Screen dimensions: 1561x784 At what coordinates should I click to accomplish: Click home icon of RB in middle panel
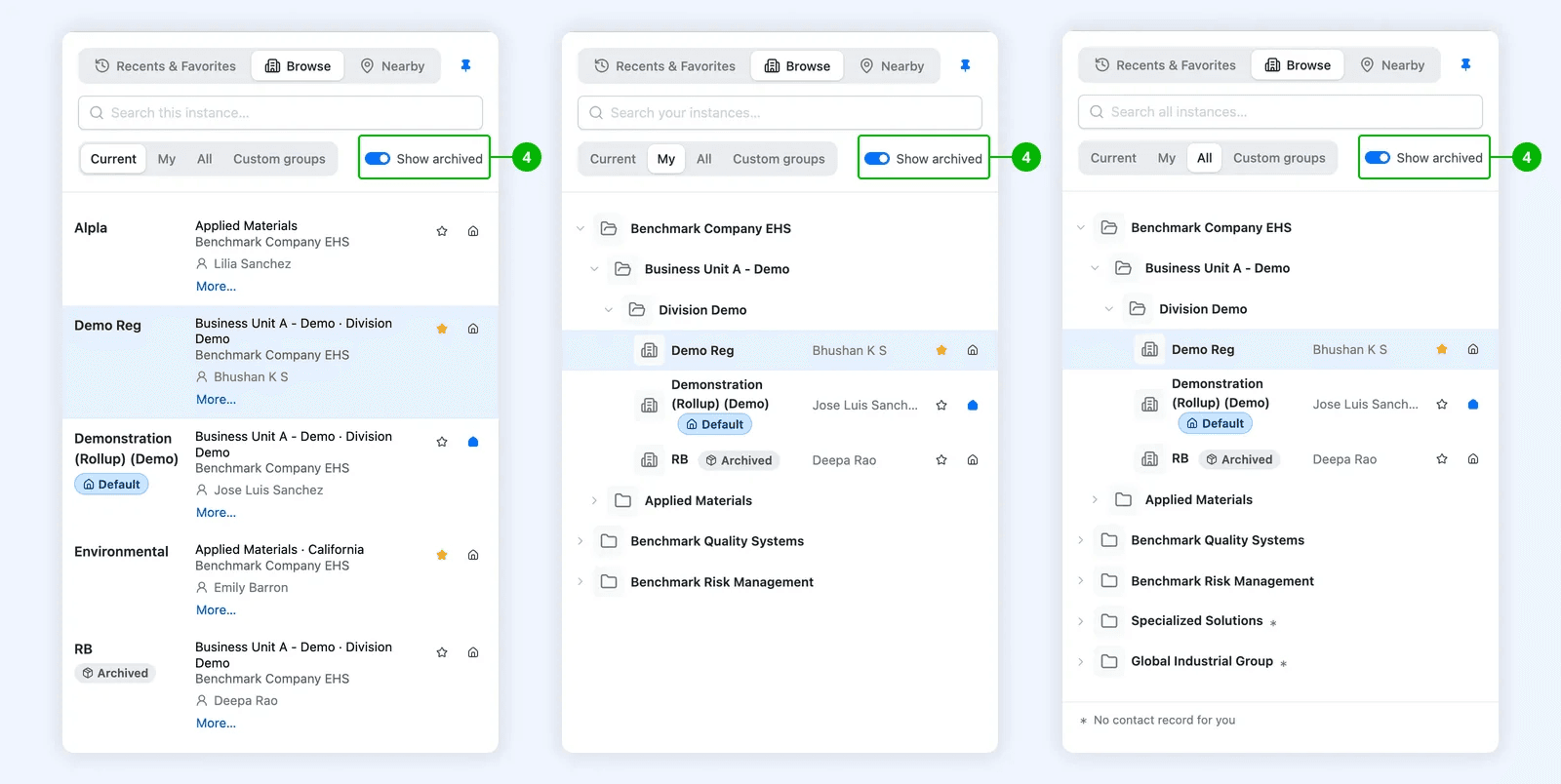click(x=973, y=459)
